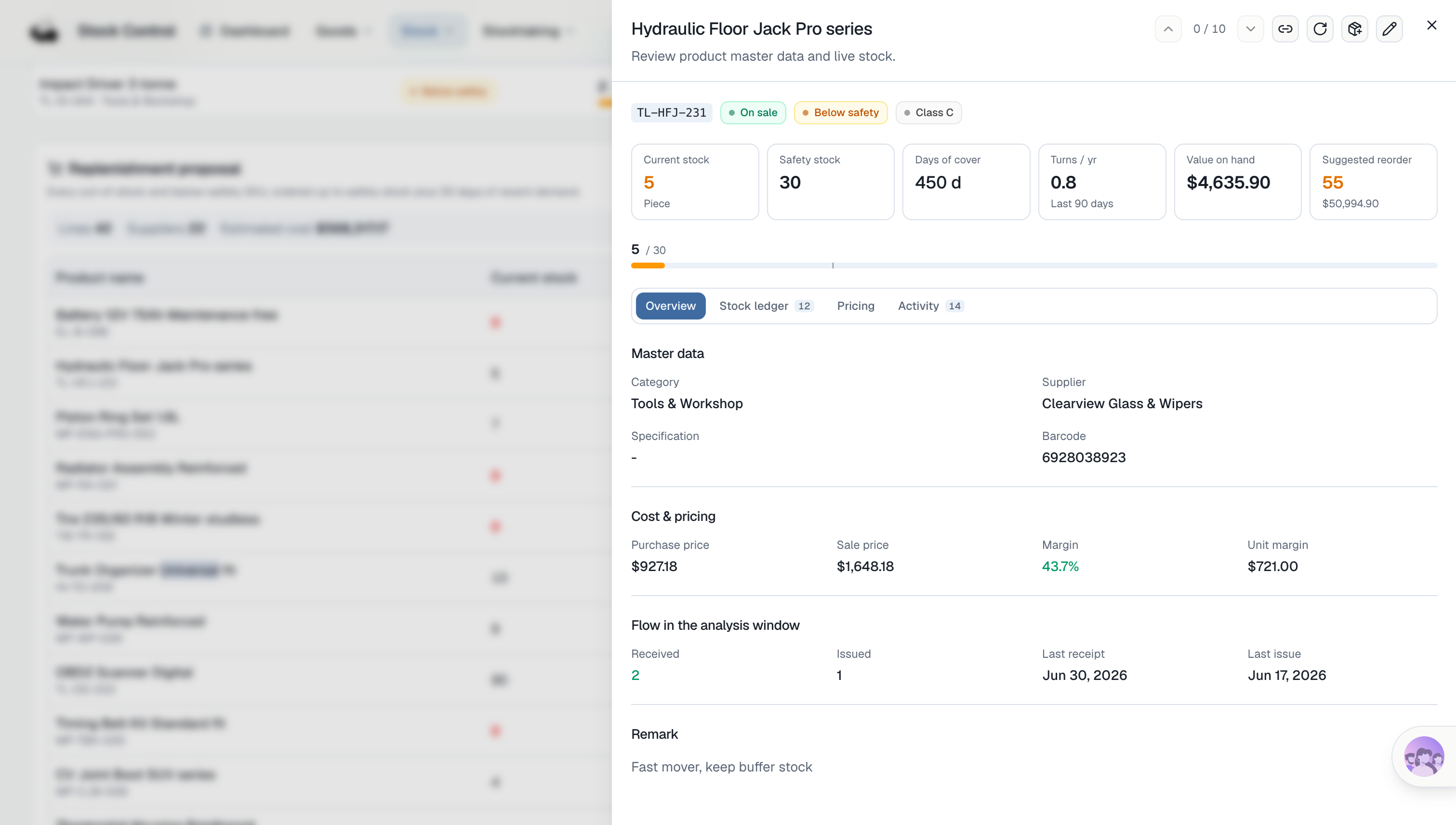Select the Turns / yr card
1456x825 pixels.
1102,182
